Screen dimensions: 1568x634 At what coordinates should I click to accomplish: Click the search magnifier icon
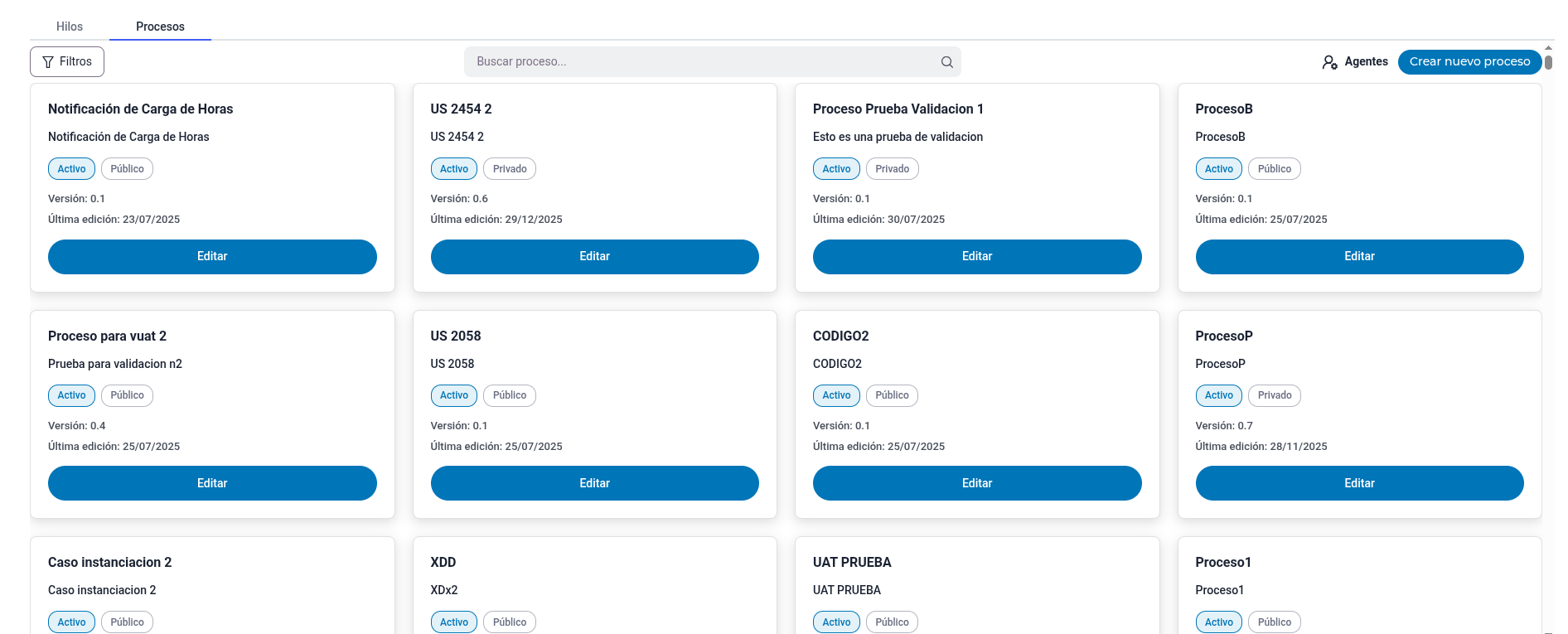pos(946,62)
